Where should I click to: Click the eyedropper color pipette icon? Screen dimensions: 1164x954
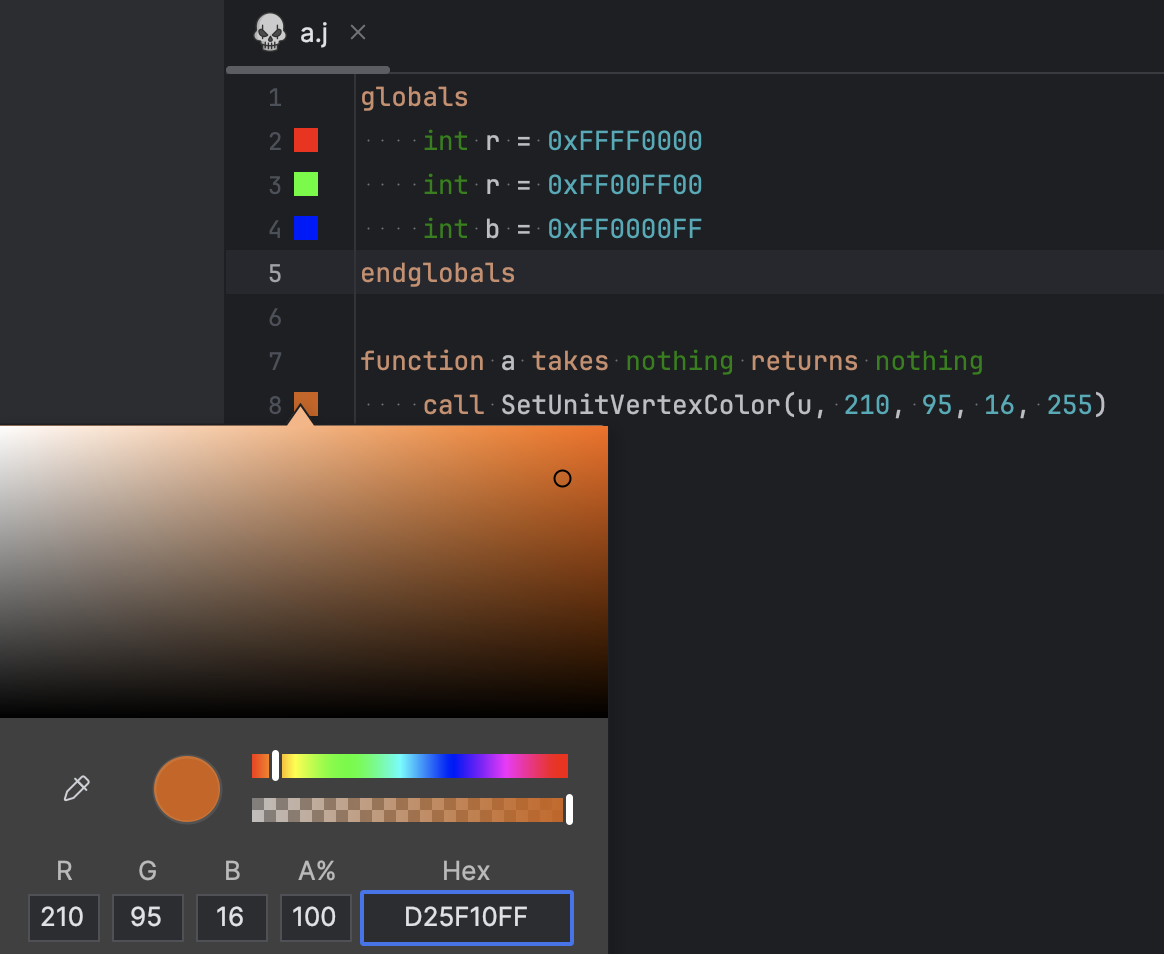77,789
